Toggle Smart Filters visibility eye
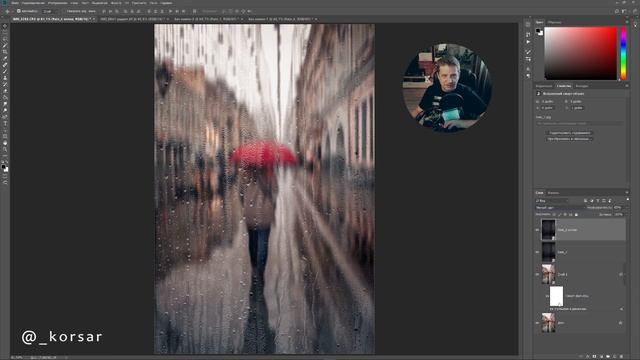 547,296
